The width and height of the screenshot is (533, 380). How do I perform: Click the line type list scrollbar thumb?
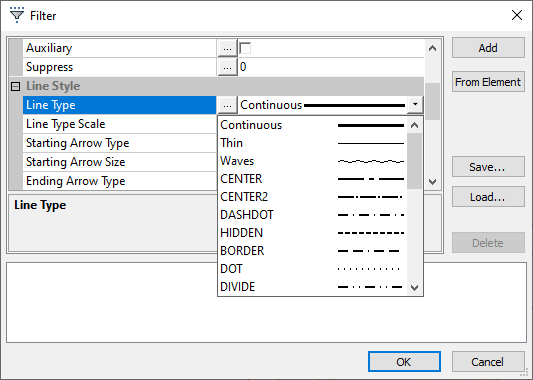point(414,161)
